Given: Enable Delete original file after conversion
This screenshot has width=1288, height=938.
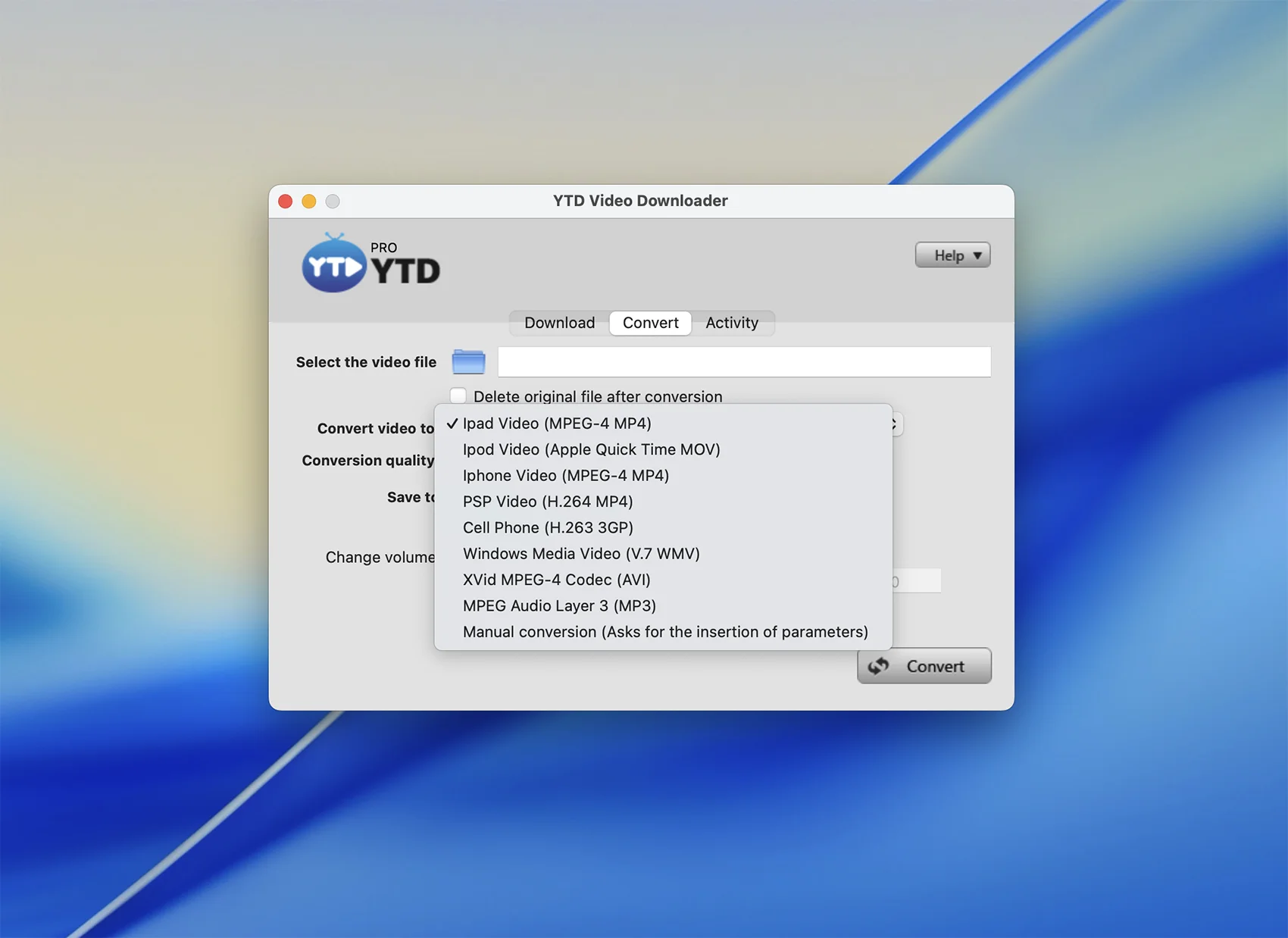Looking at the screenshot, I should [458, 396].
